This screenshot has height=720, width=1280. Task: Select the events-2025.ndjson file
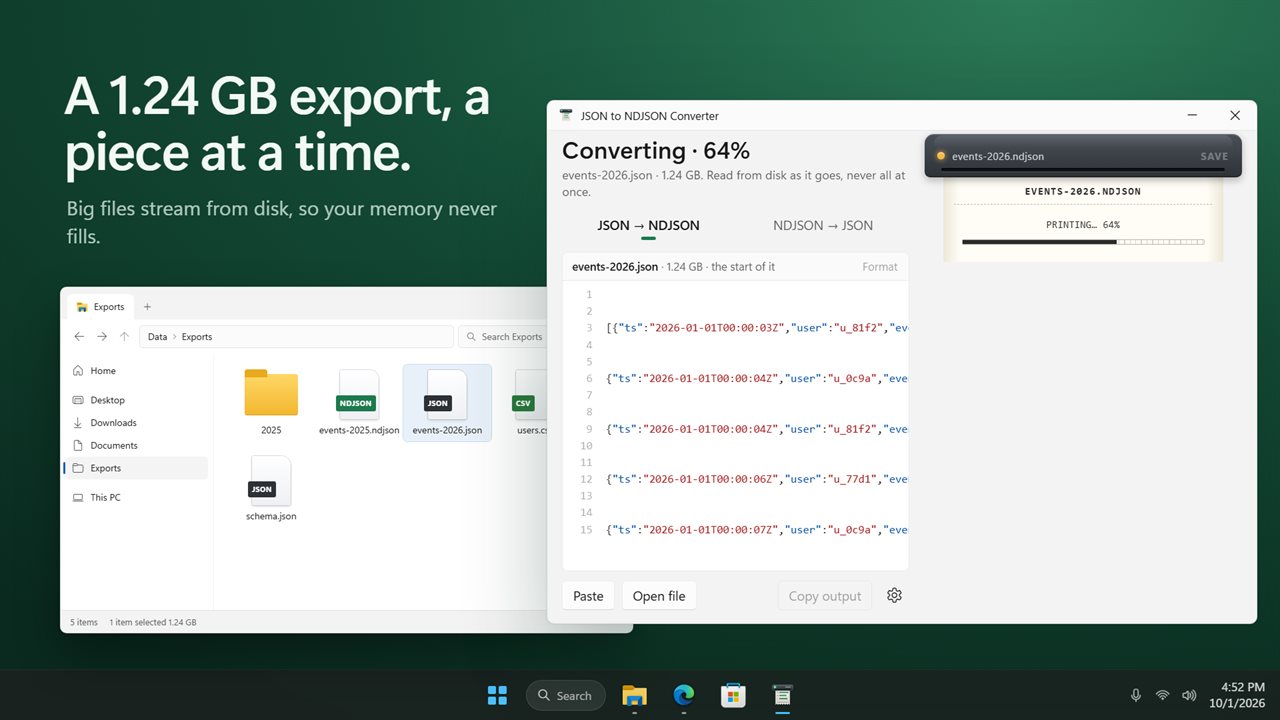click(359, 402)
